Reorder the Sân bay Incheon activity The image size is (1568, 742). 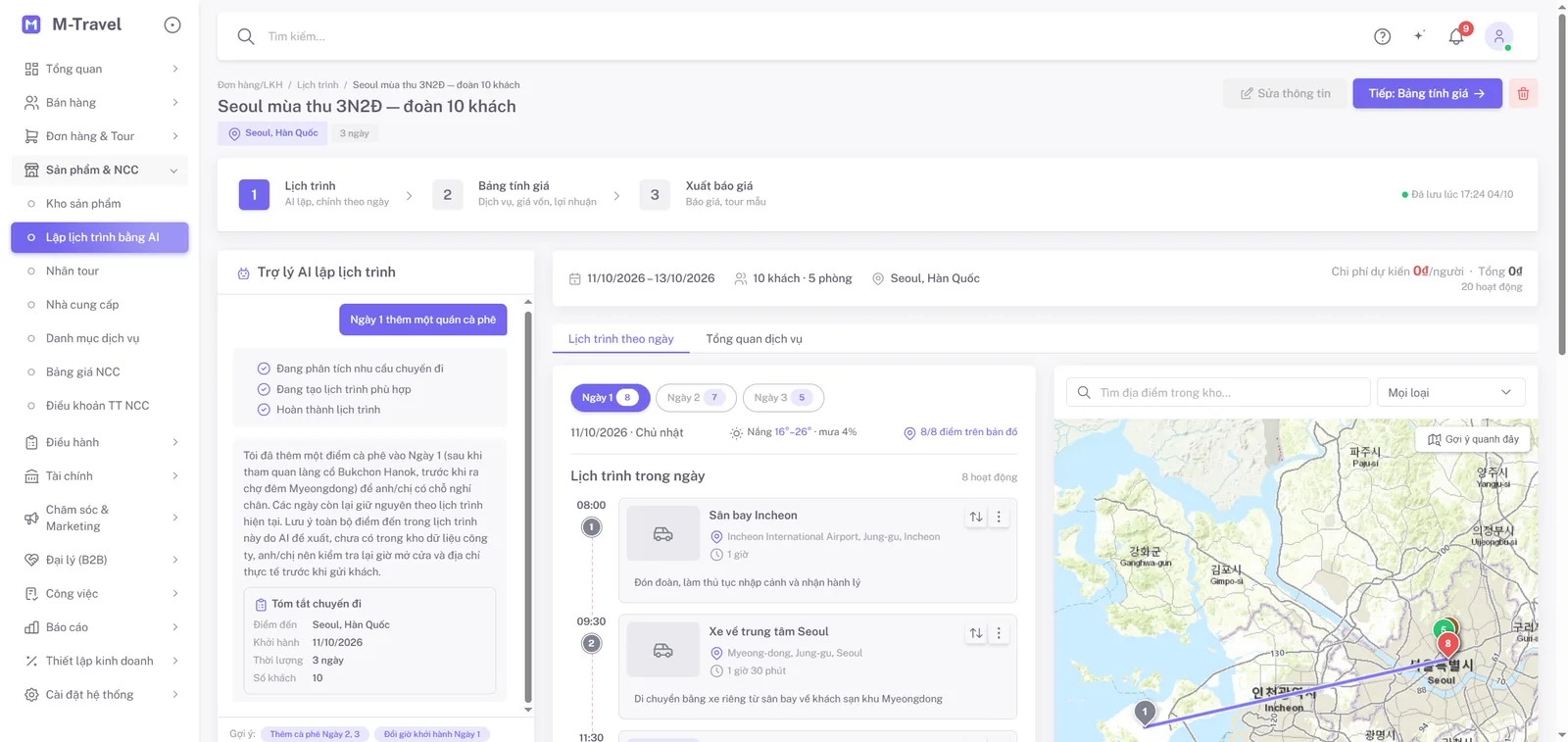976,517
